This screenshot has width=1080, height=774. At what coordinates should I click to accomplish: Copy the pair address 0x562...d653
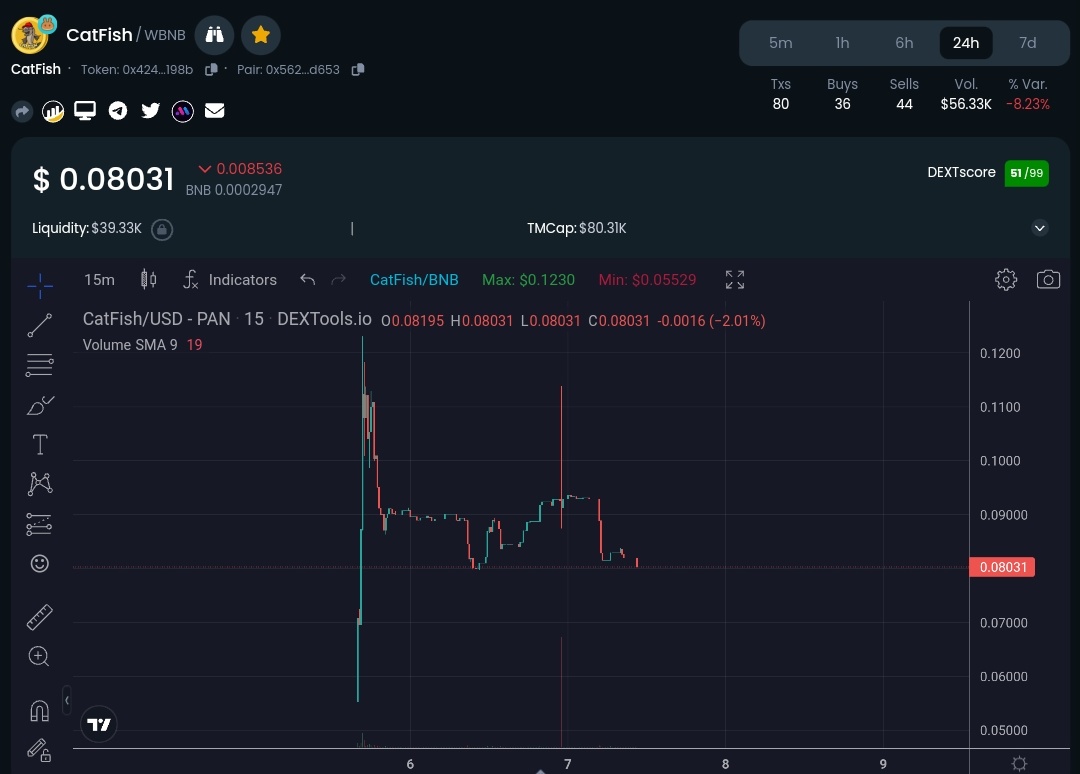tap(357, 70)
